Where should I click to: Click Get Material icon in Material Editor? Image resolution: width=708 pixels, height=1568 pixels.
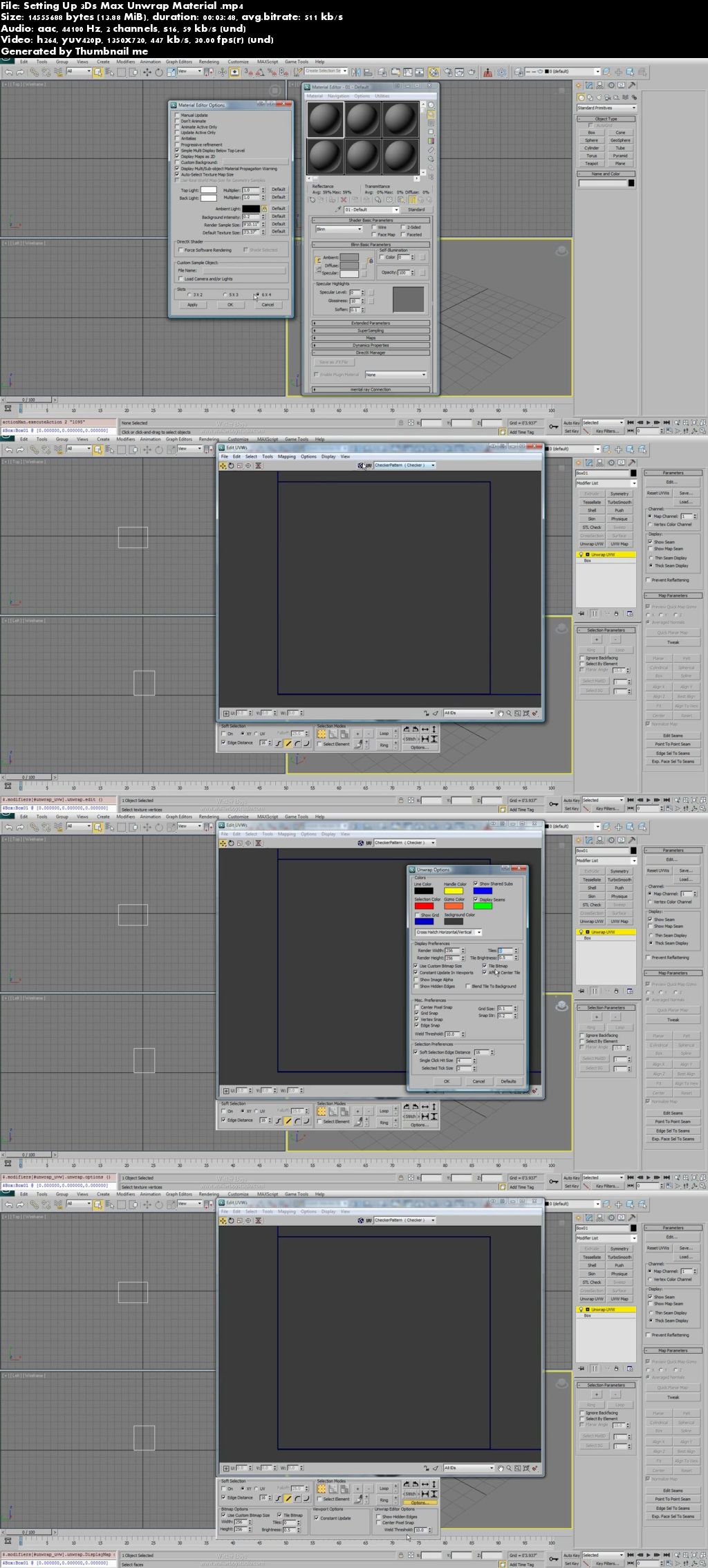pos(313,200)
